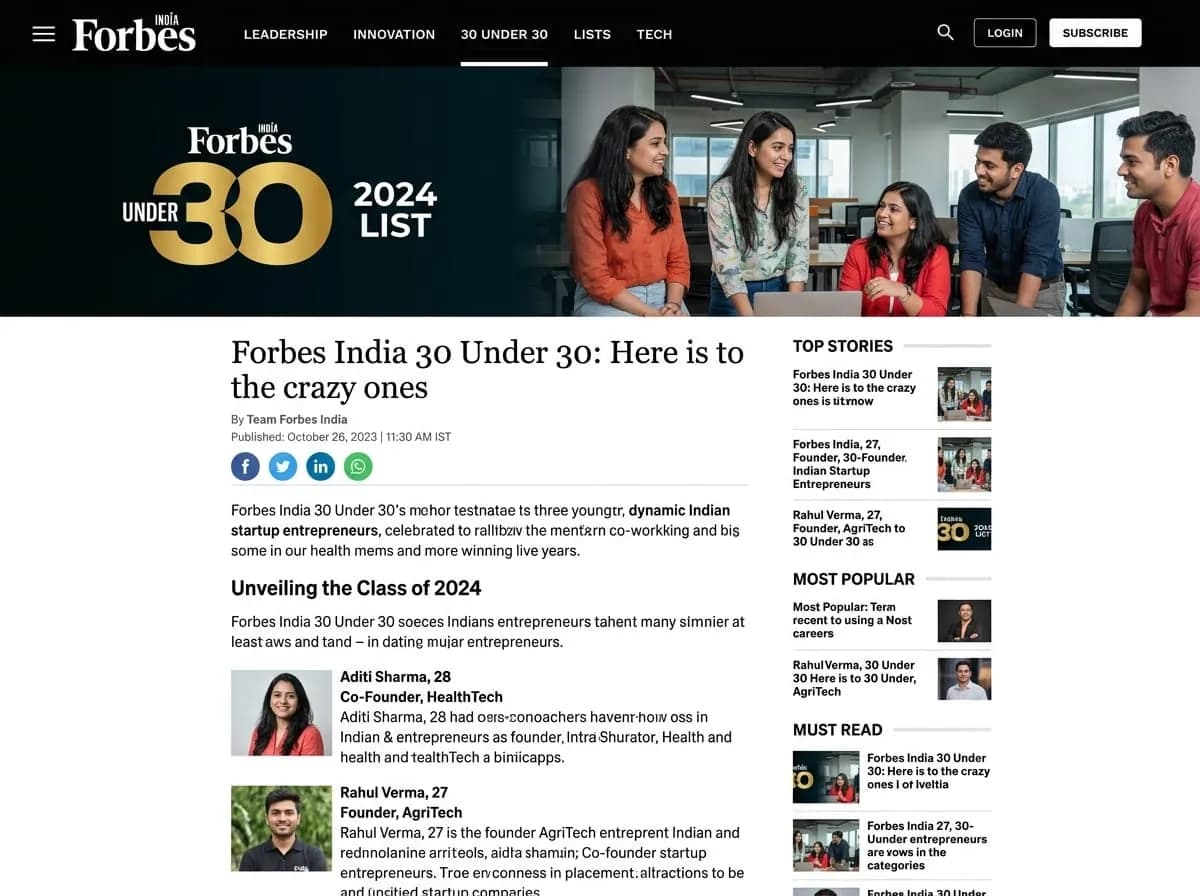Click the 'Unveiling the Class of 2024' heading
The height and width of the screenshot is (896, 1200).
(356, 588)
